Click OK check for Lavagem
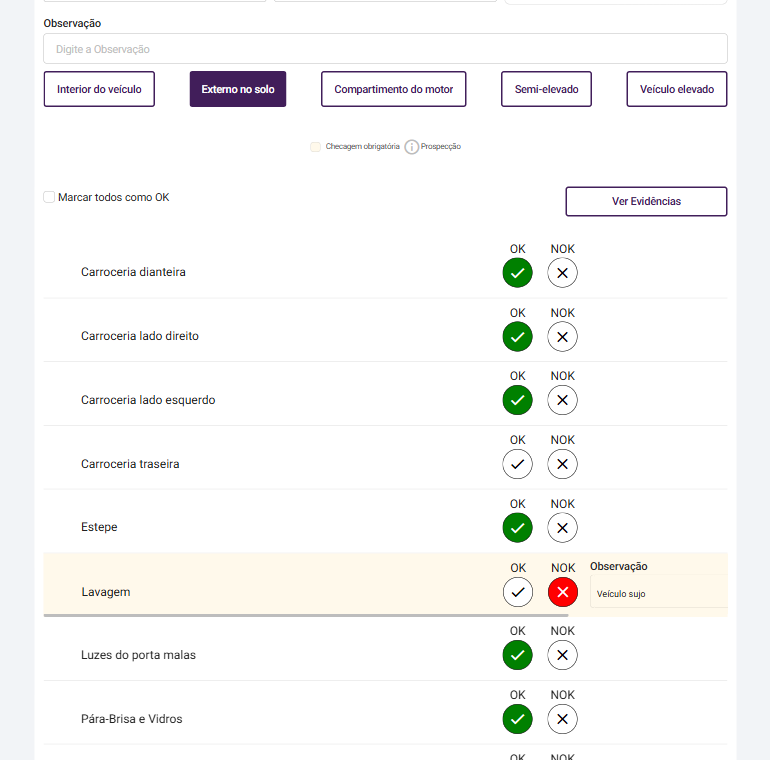This screenshot has width=770, height=760. (x=517, y=592)
